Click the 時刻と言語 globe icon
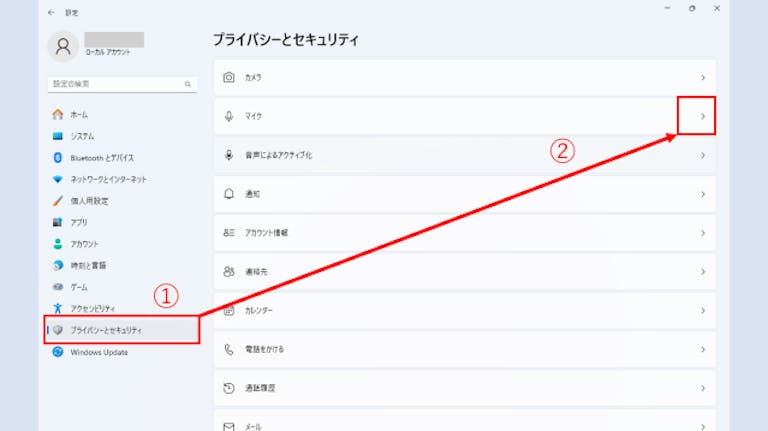 [x=58, y=265]
